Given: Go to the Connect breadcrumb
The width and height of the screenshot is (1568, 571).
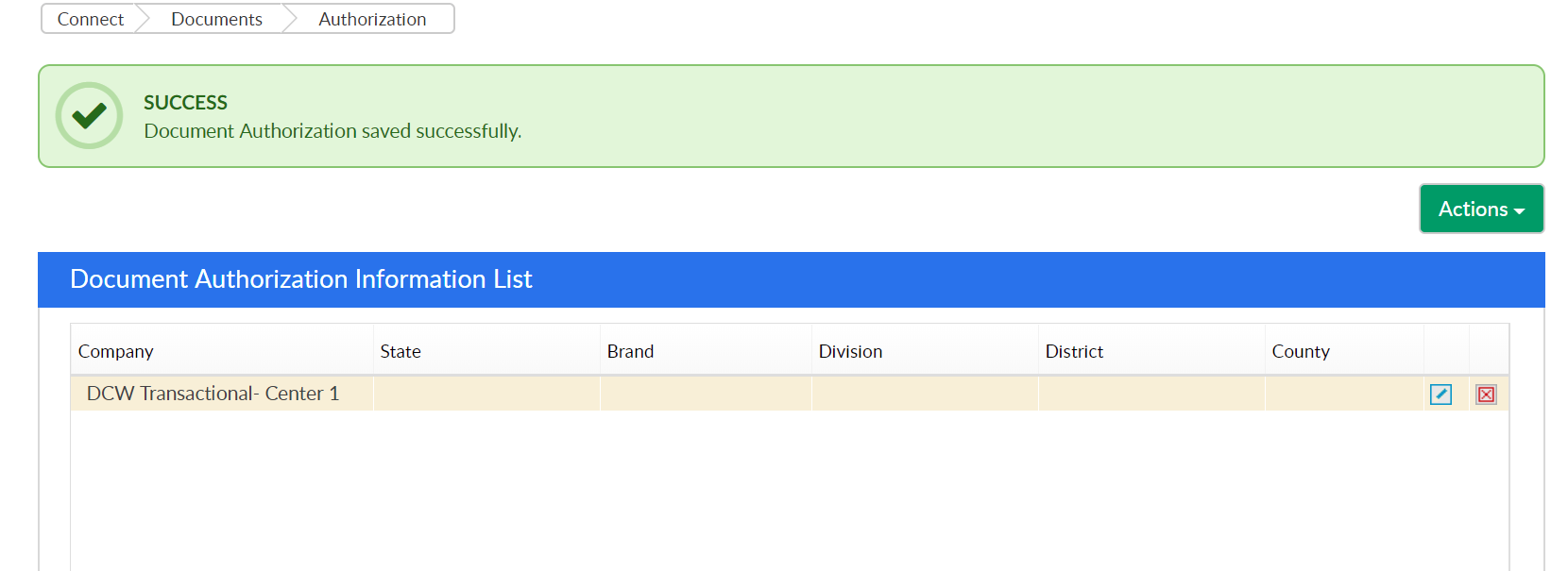Looking at the screenshot, I should point(91,19).
